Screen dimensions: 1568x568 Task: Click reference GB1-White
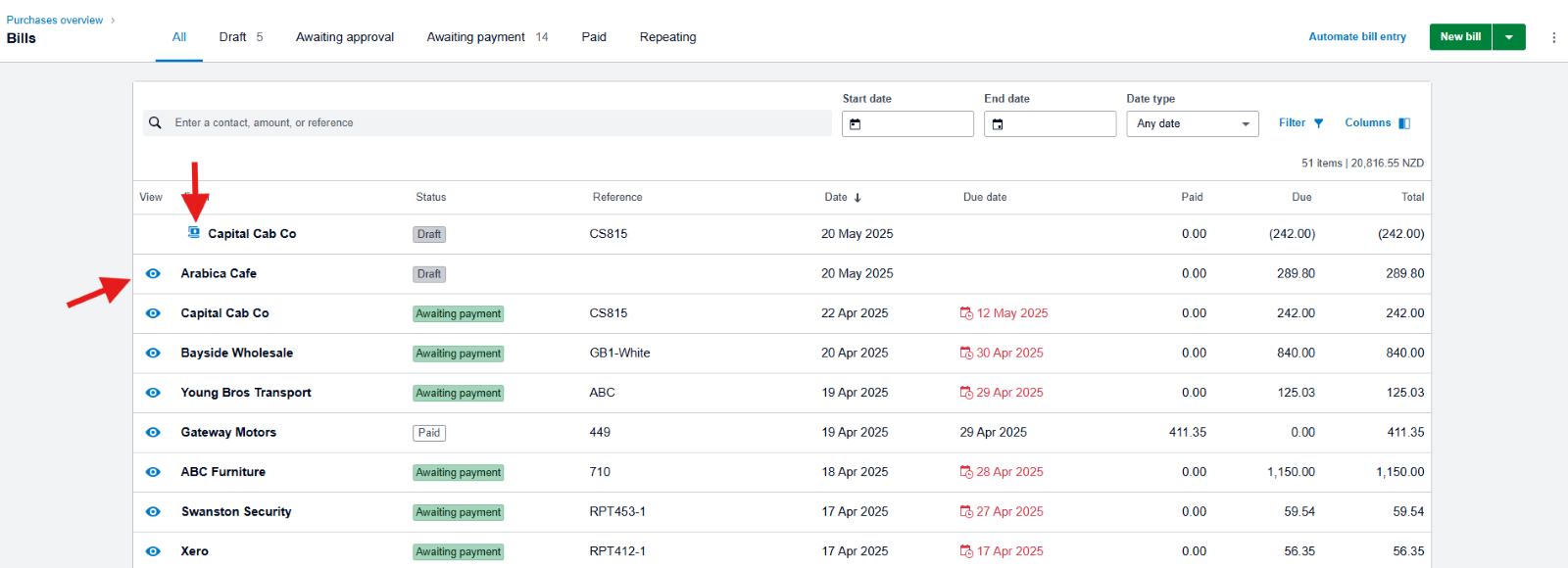619,354
